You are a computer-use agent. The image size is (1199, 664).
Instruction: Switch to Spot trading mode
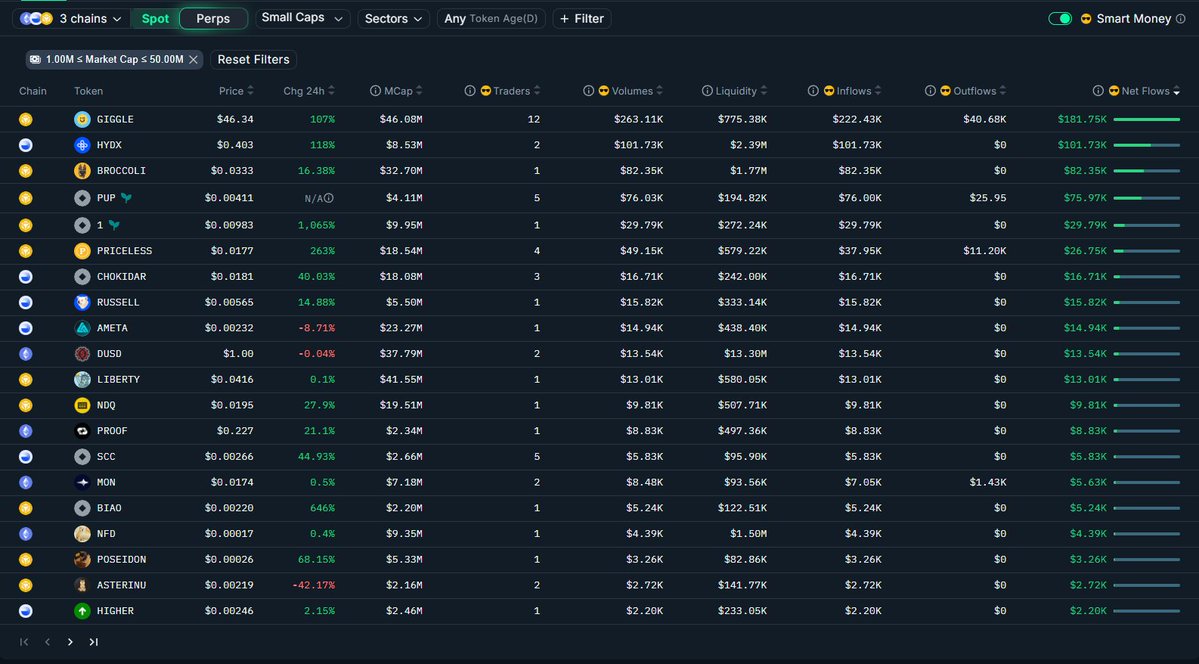[155, 19]
